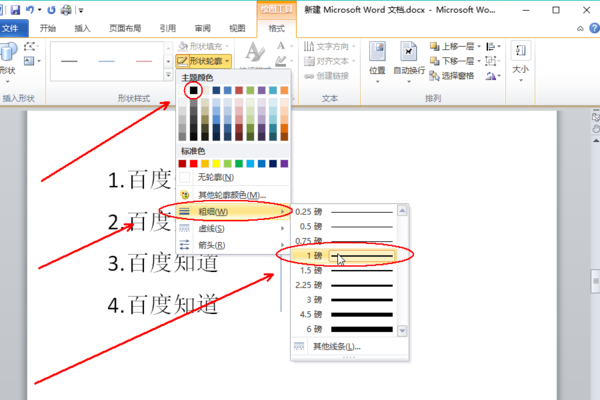Click the Word help question mark icon

coord(595,28)
